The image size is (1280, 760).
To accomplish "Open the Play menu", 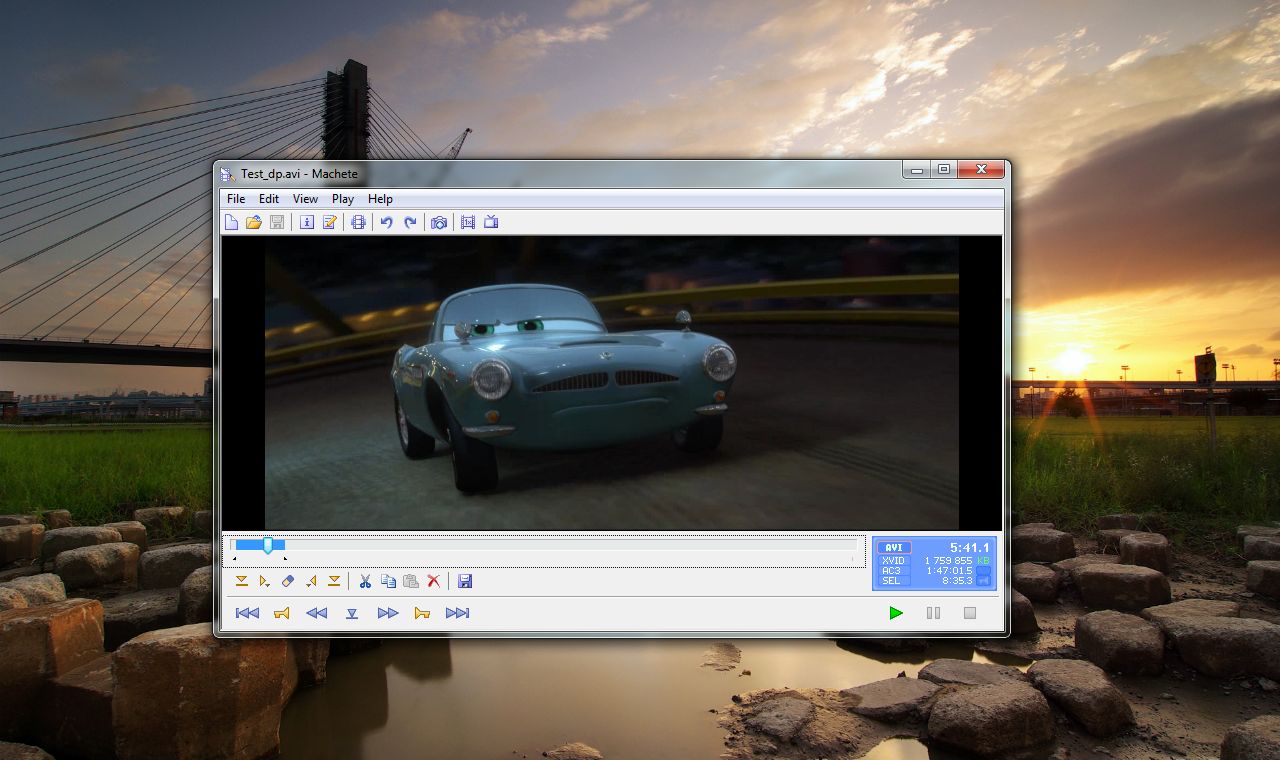I will pos(342,199).
